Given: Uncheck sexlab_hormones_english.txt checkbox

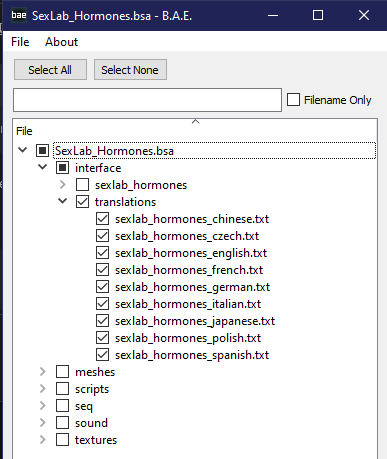Looking at the screenshot, I should (x=102, y=253).
